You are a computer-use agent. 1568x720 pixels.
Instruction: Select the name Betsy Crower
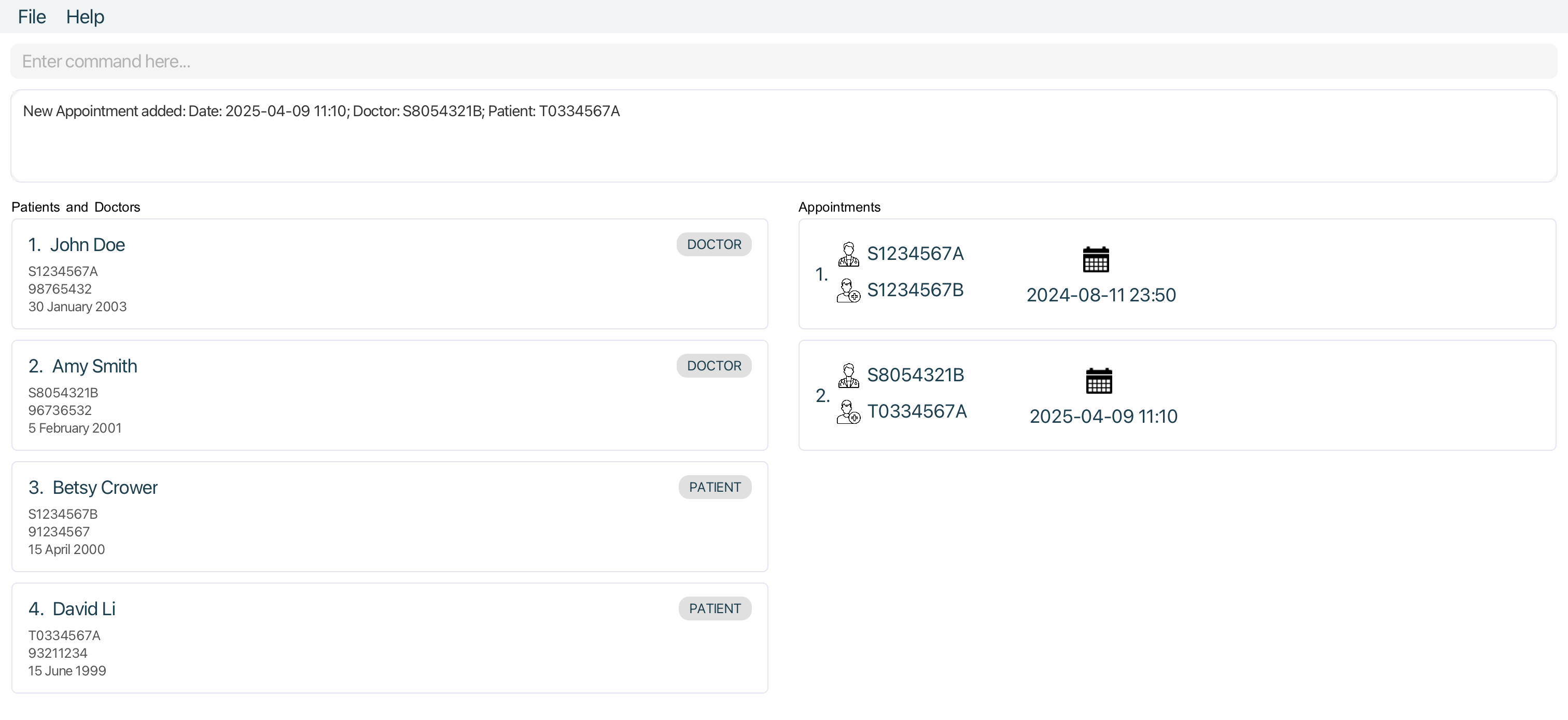[x=105, y=487]
